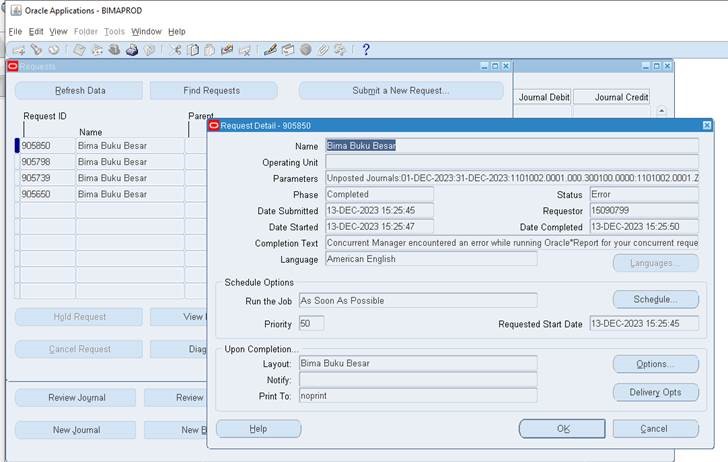728x462 pixels.
Task: Open the Window menu
Action: point(146,32)
